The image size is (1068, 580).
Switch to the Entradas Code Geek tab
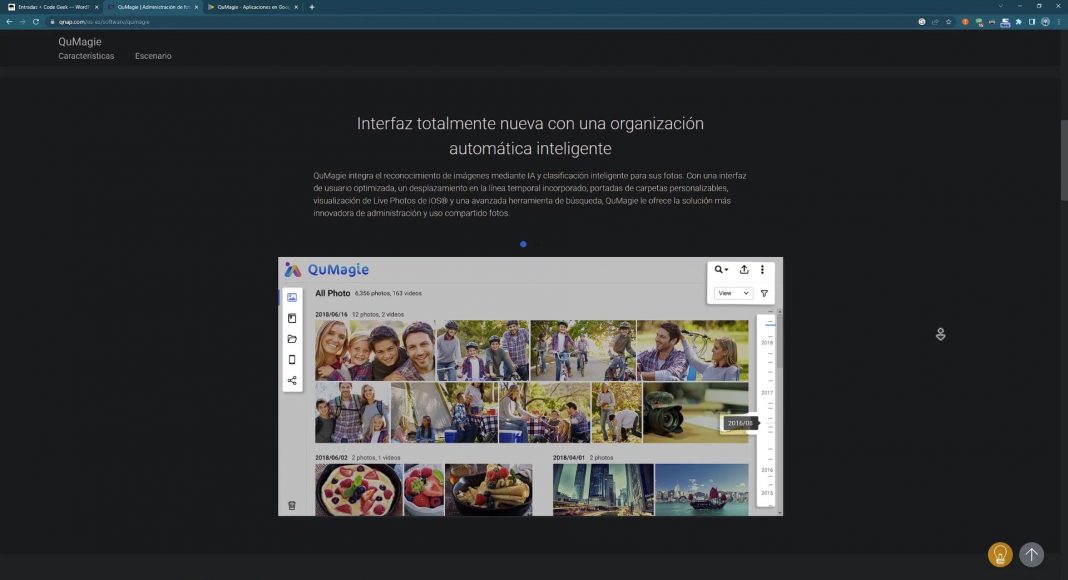pyautogui.click(x=52, y=7)
